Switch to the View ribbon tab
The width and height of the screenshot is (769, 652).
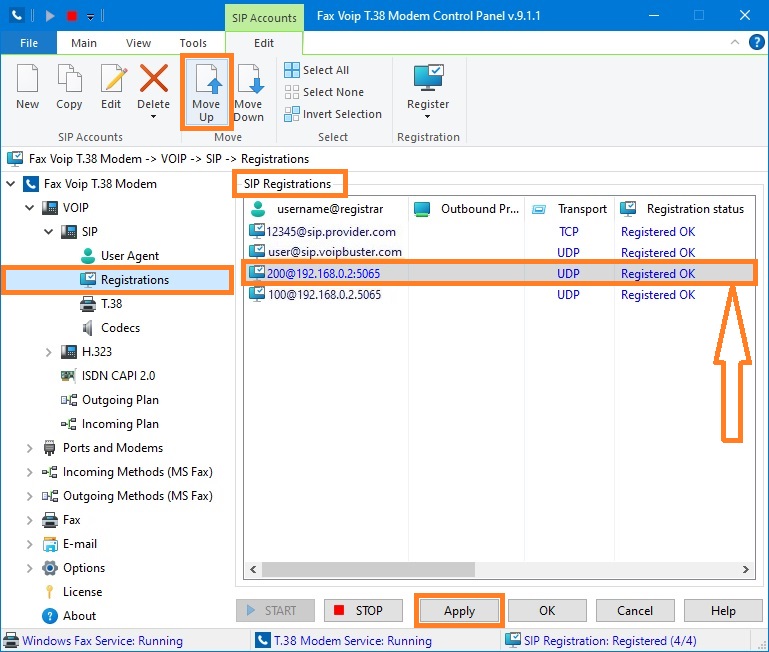click(x=138, y=43)
